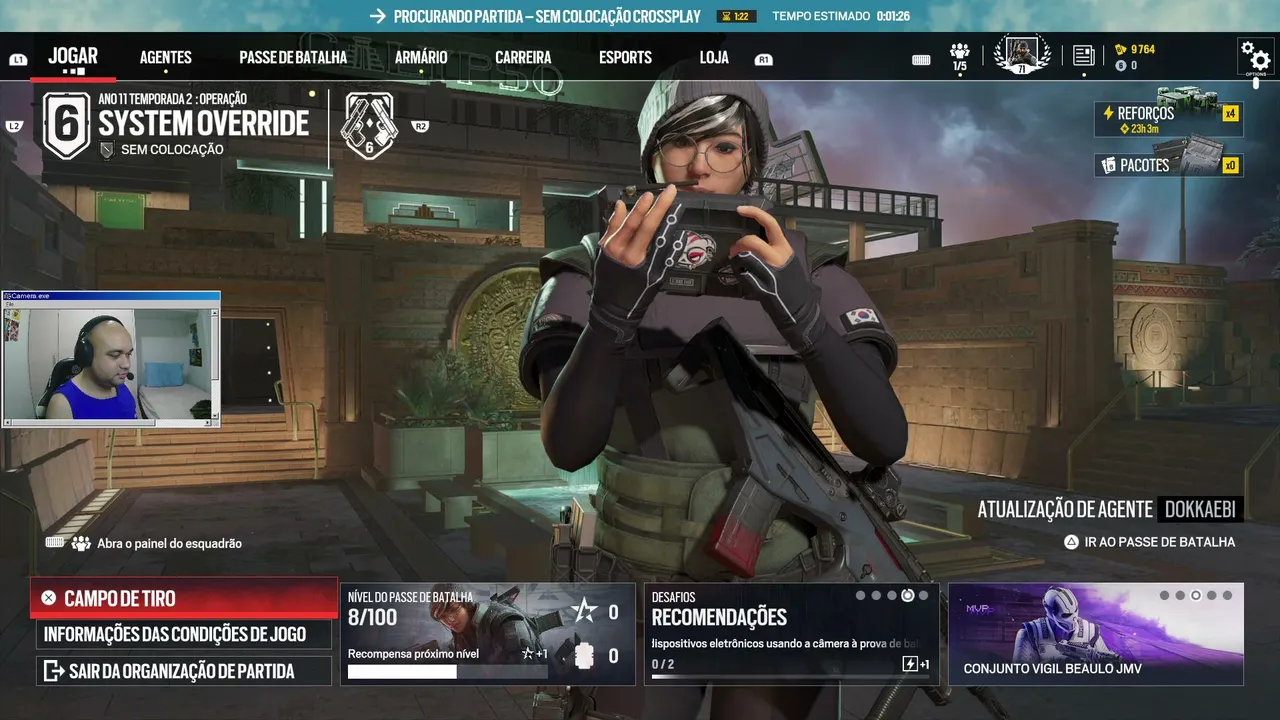This screenshot has height=720, width=1280.
Task: Click Ir ao Passe de Batalha
Action: click(x=1160, y=542)
